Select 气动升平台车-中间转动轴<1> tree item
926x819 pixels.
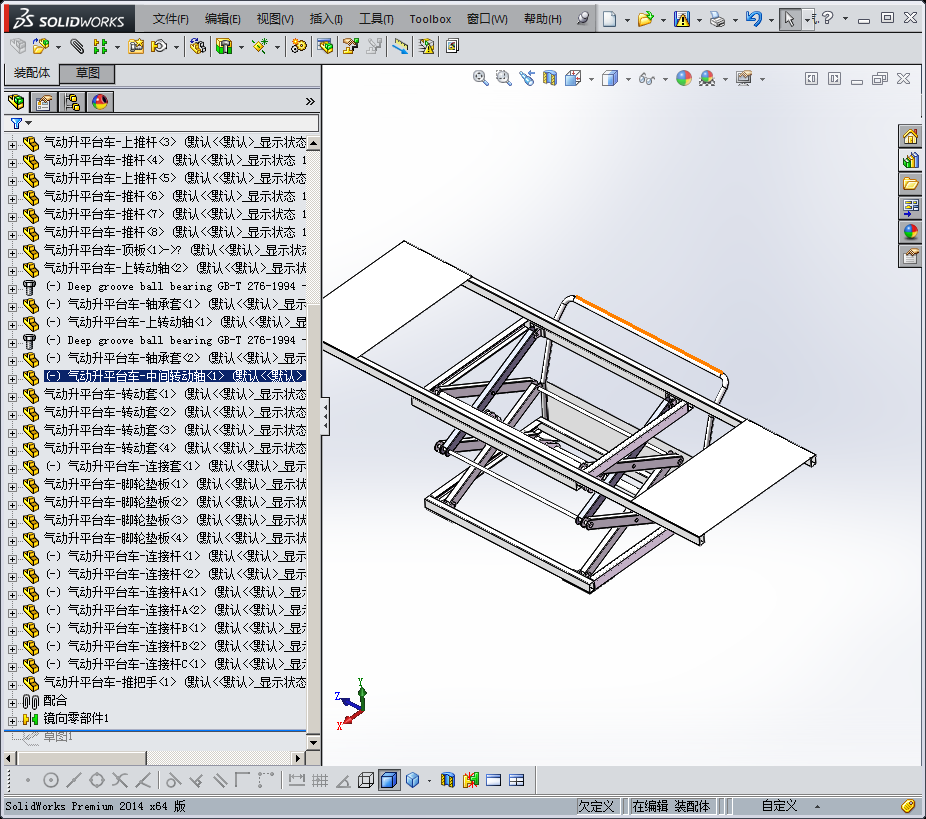tap(175, 376)
